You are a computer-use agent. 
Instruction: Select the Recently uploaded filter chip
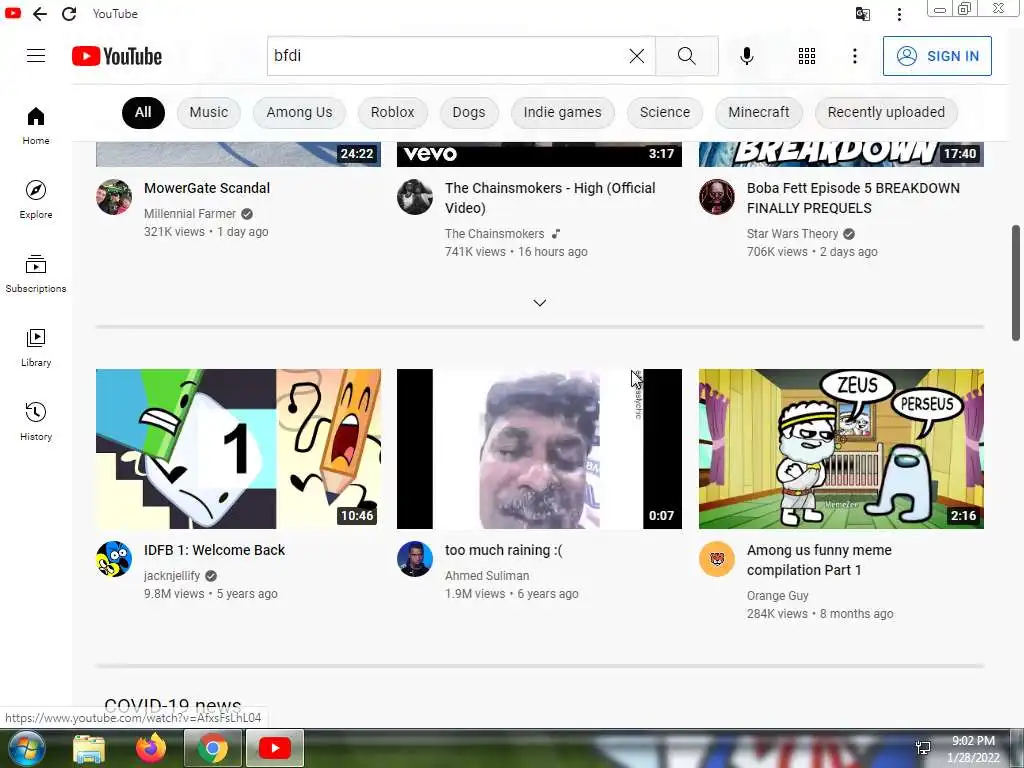886,112
